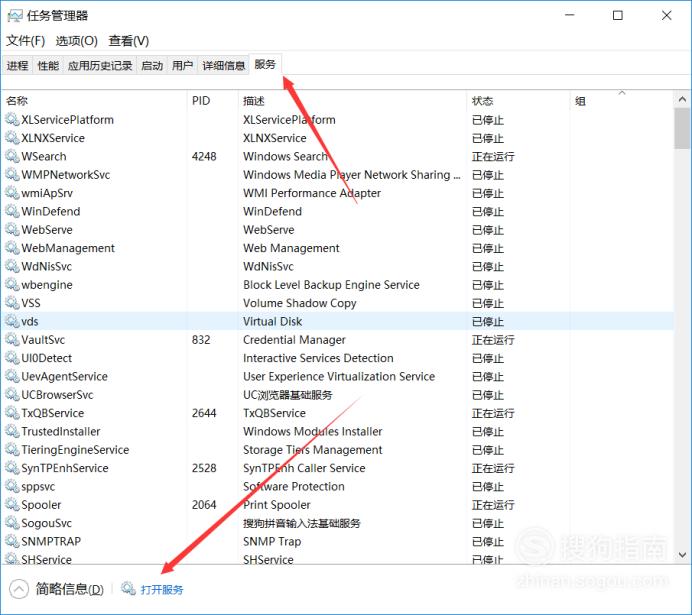692x615 pixels.
Task: Click the gear icon beside vds
Action: point(12,321)
